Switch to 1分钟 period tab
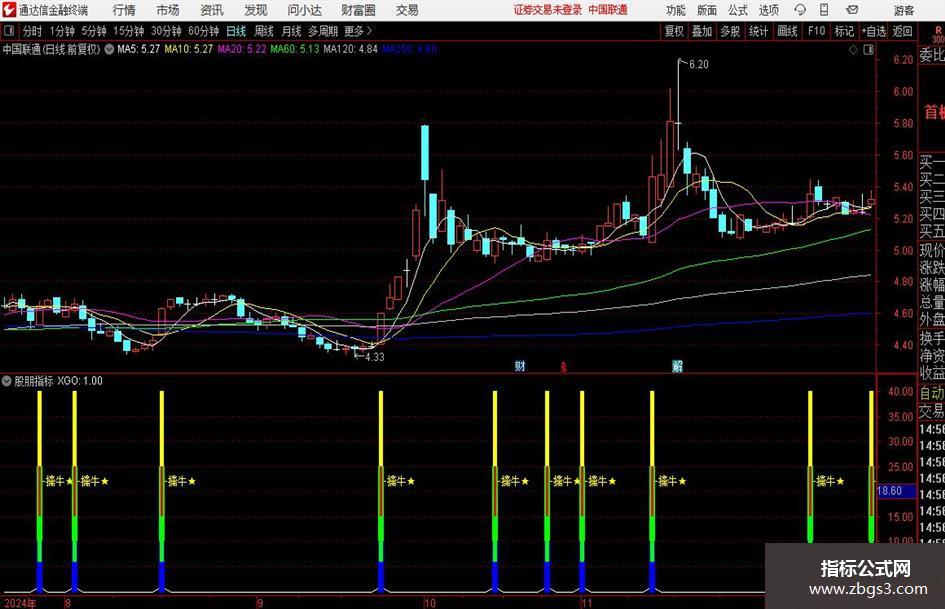945x609 pixels. pos(62,31)
